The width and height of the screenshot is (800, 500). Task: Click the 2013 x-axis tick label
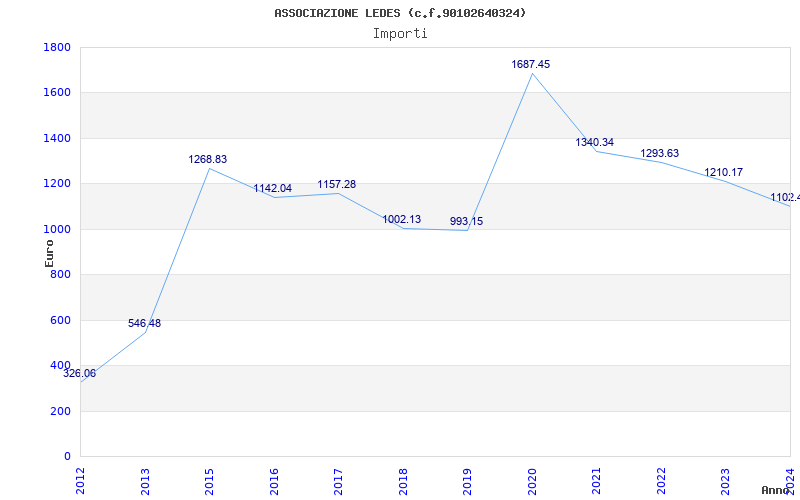point(145,481)
